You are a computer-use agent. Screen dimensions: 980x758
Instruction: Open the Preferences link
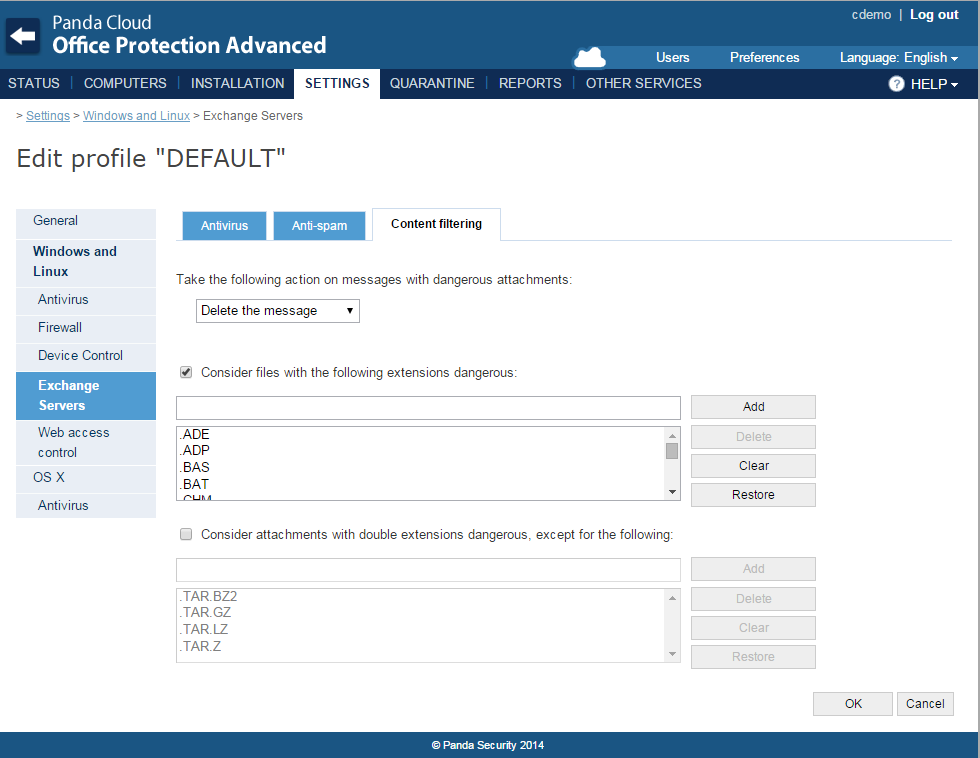(x=764, y=57)
